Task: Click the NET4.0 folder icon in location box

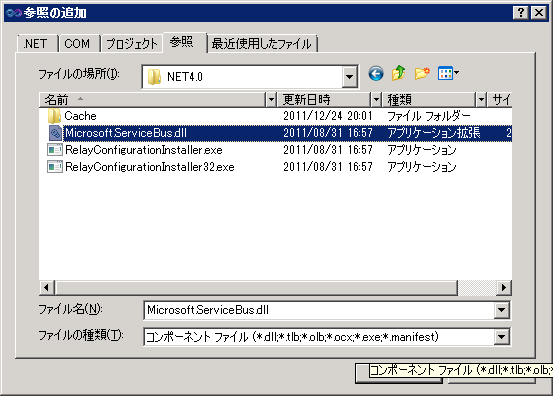Action: click(154, 77)
